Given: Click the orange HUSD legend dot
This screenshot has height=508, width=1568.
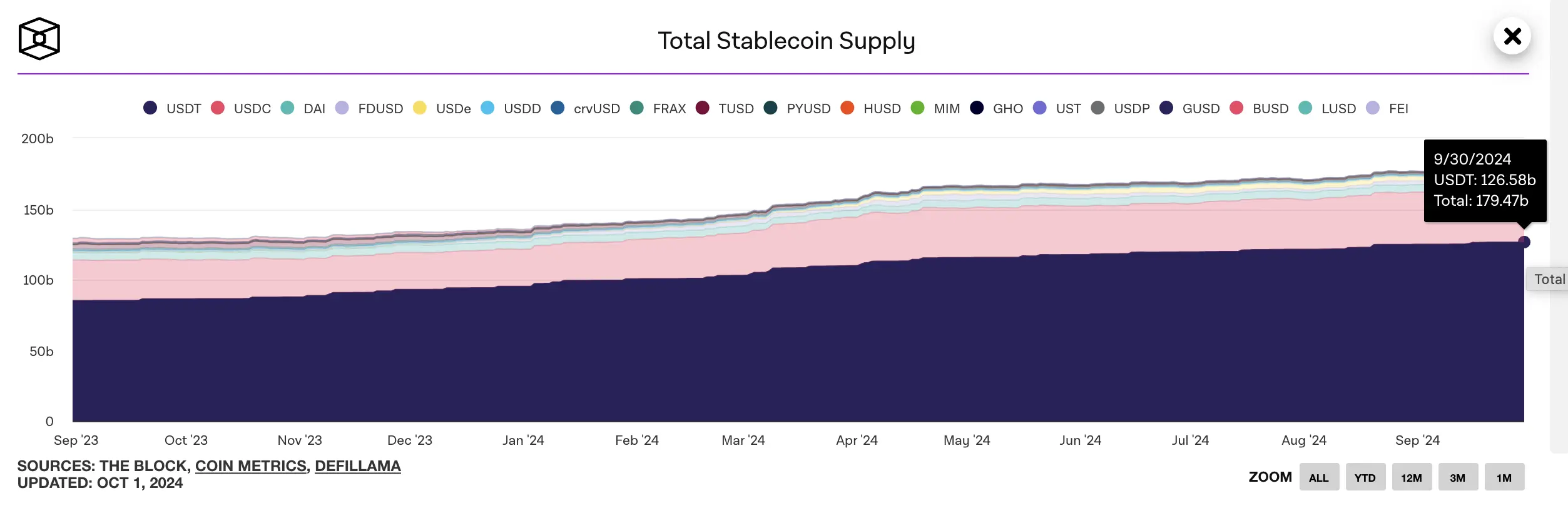Looking at the screenshot, I should click(848, 108).
